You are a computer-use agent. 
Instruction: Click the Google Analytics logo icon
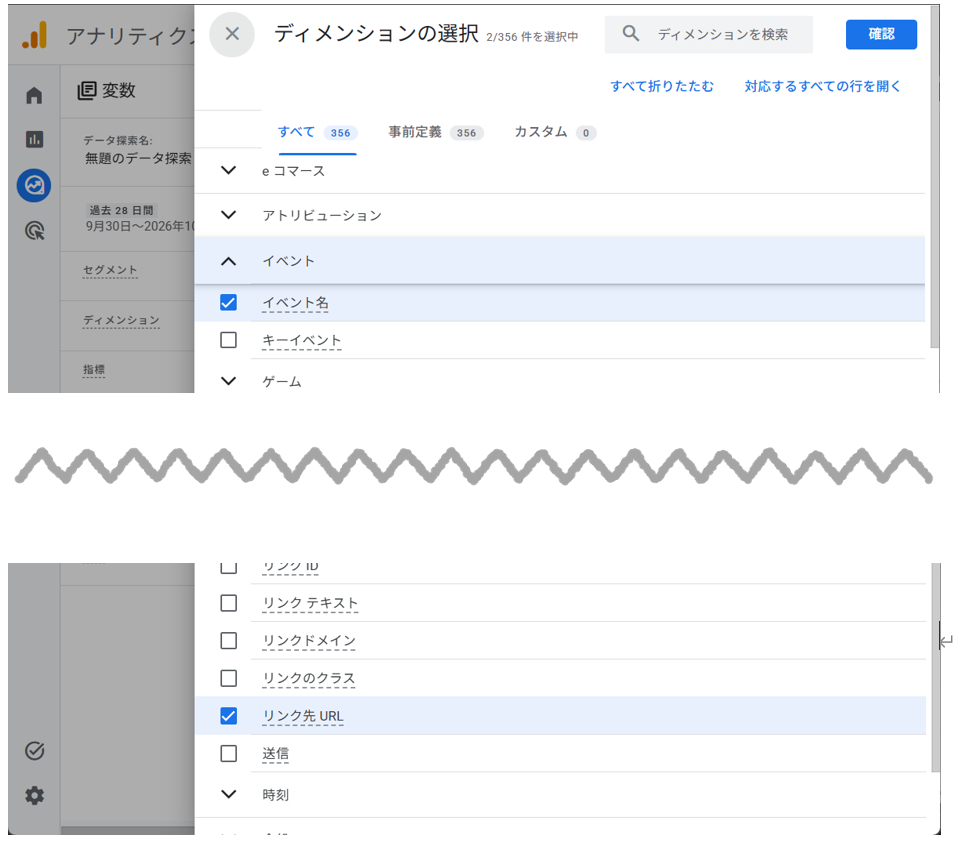click(35, 35)
